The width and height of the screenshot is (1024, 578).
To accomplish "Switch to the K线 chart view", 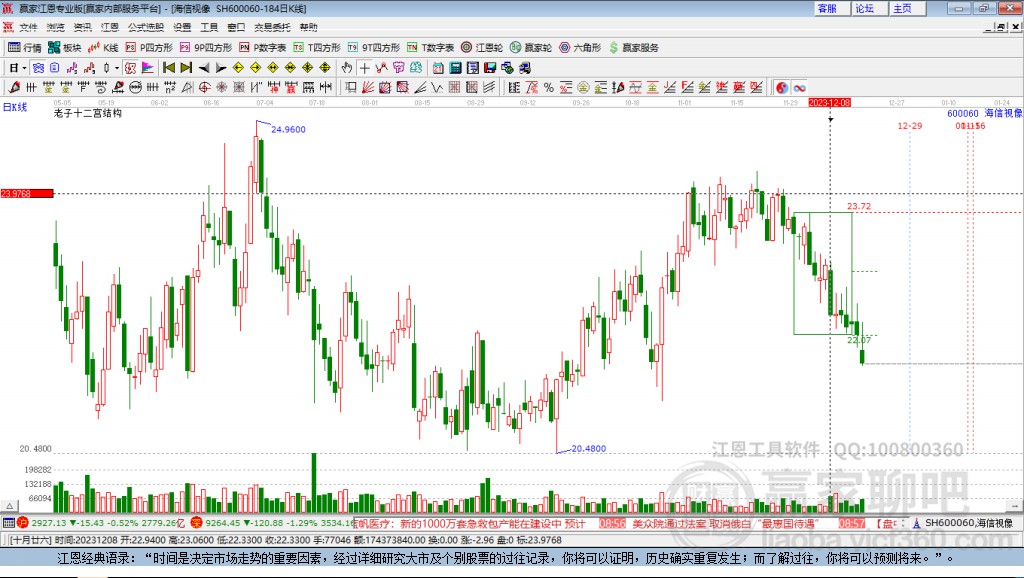I will pos(103,48).
